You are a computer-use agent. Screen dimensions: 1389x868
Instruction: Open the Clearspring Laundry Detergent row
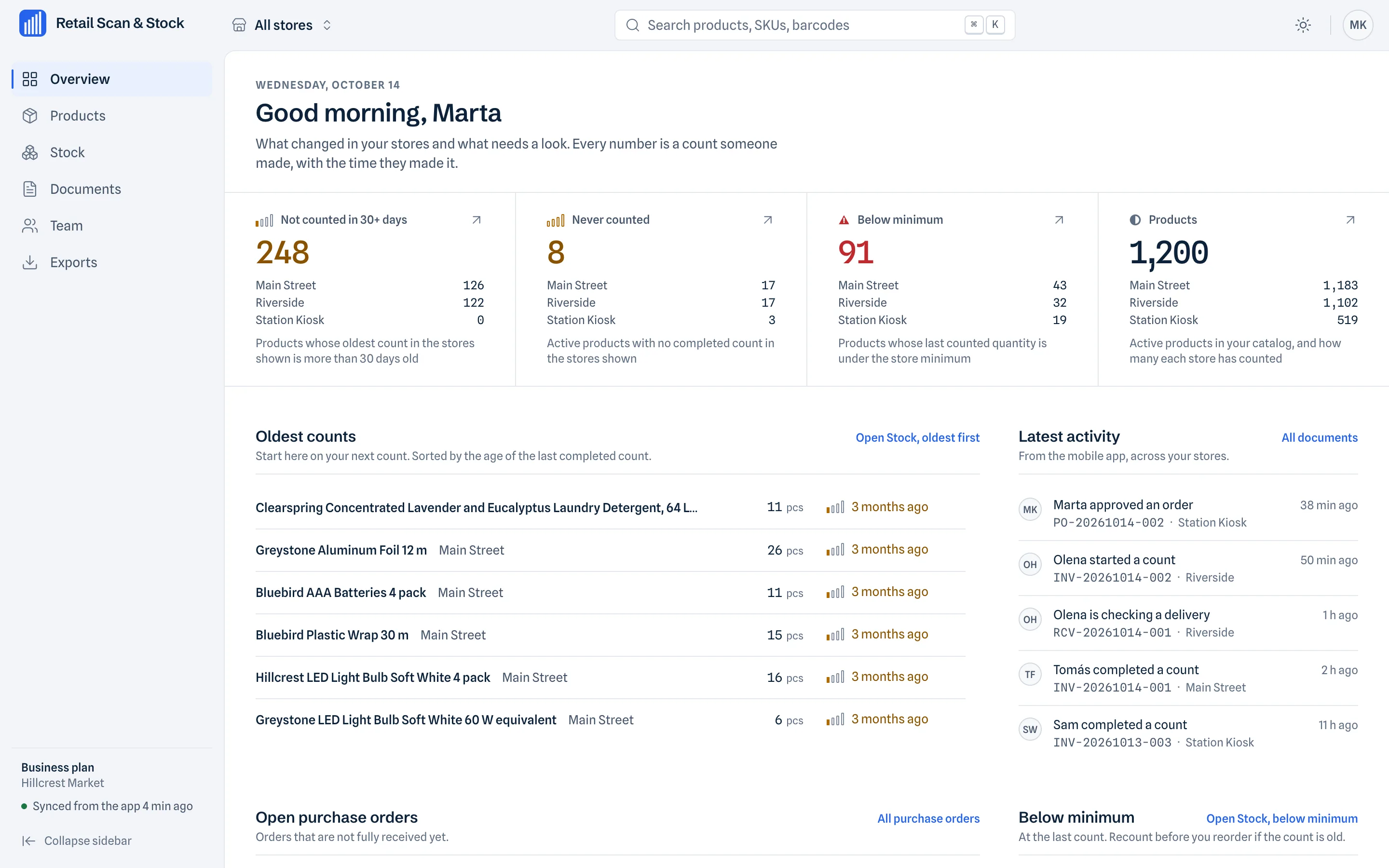pyautogui.click(x=610, y=507)
